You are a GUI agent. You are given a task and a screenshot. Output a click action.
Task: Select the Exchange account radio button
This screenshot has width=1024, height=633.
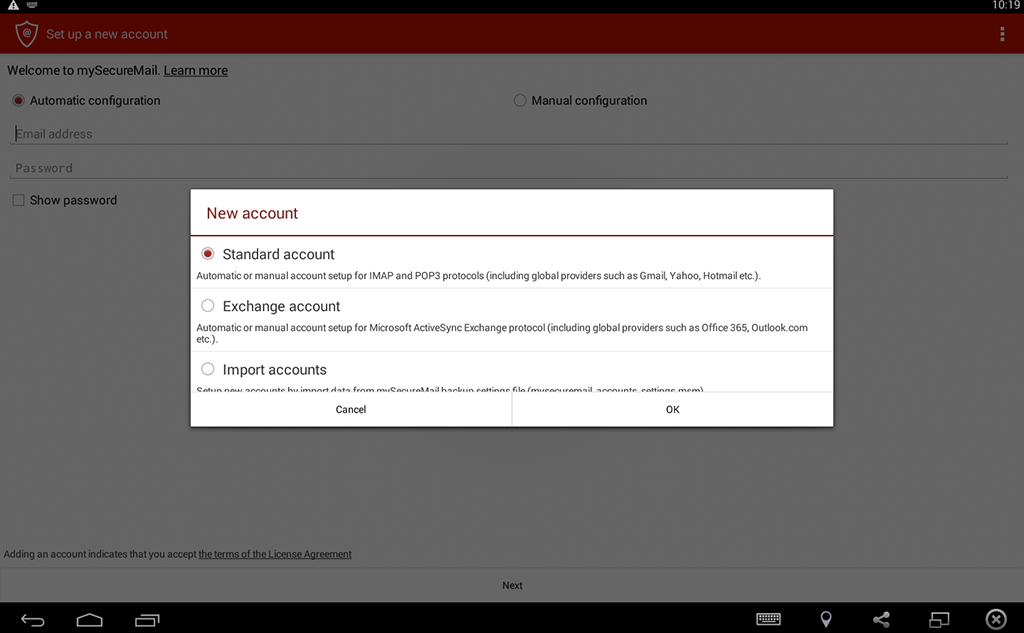(208, 306)
